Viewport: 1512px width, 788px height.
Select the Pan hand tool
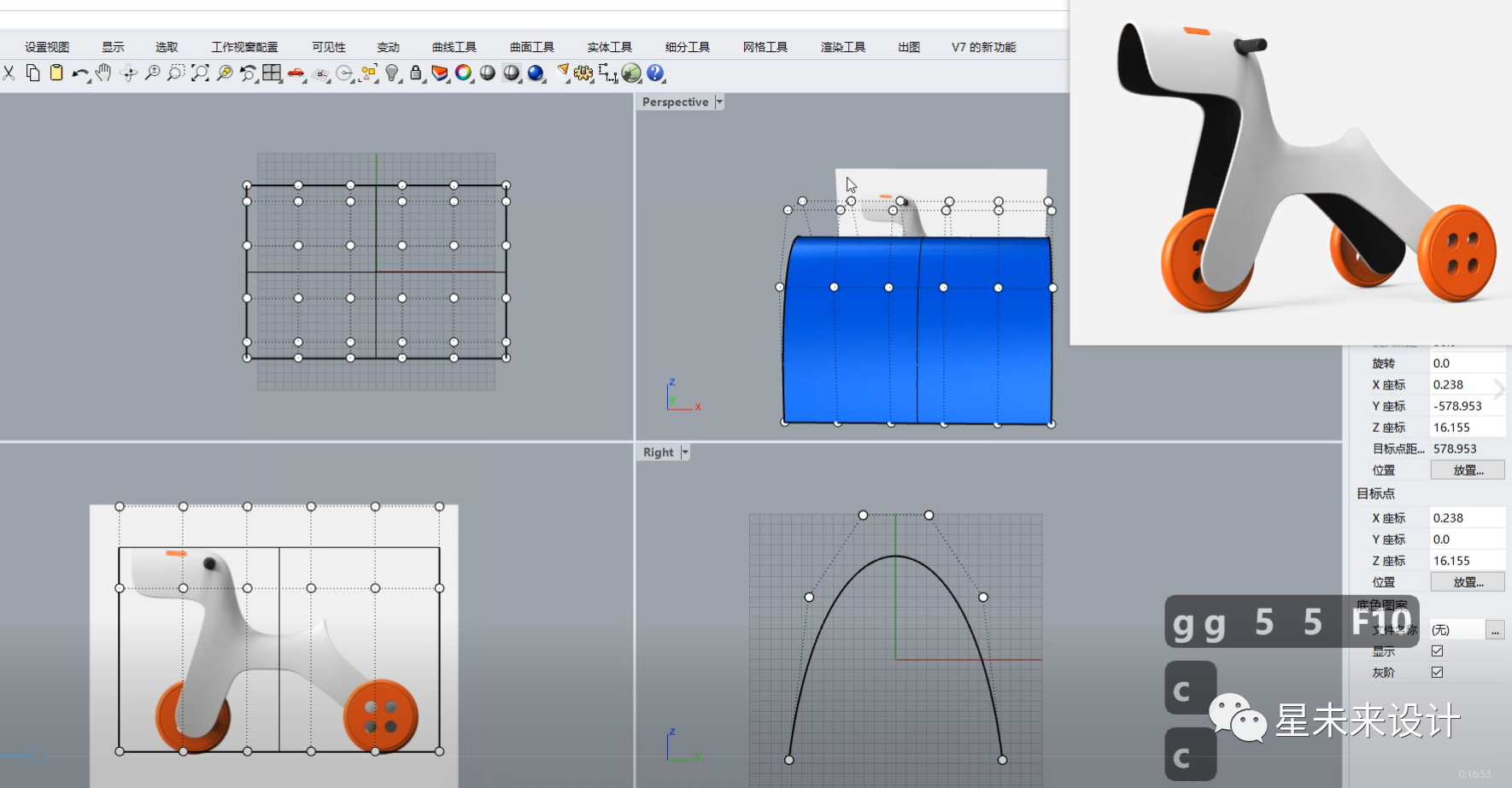point(103,73)
